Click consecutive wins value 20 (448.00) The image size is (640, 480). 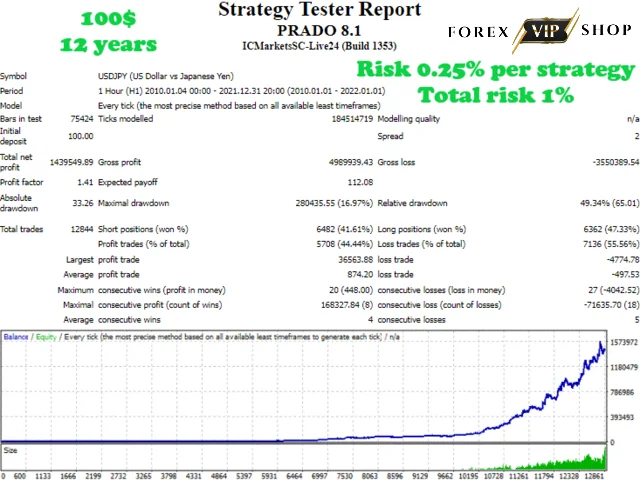click(x=351, y=290)
